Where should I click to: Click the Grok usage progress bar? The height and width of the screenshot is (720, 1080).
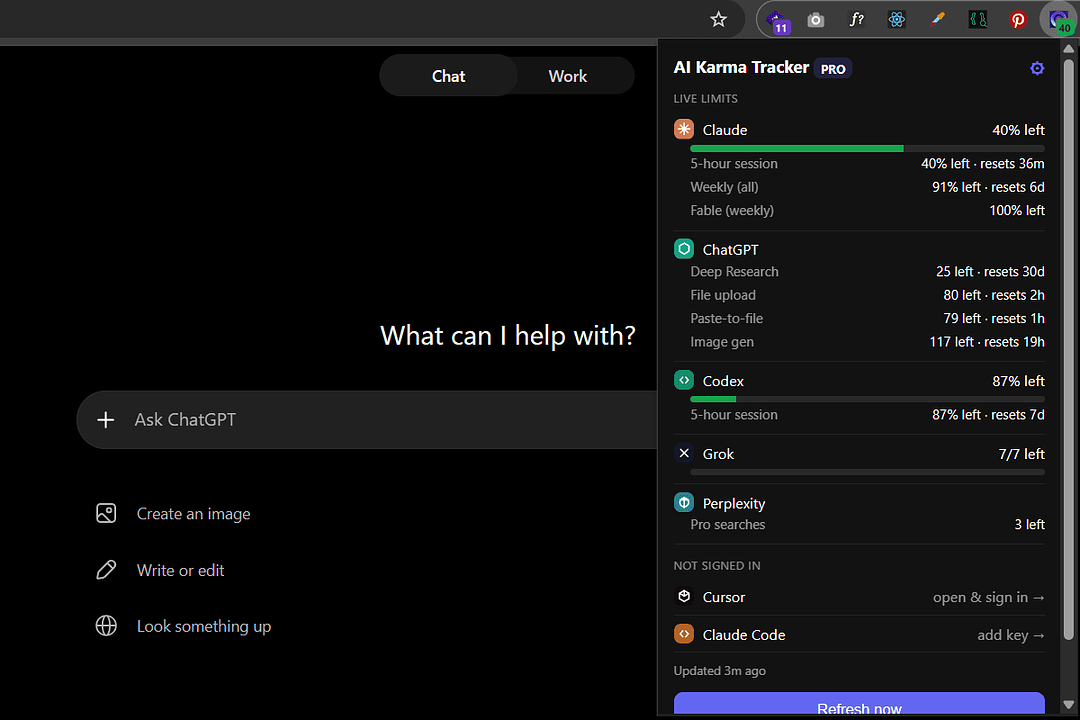(x=867, y=472)
